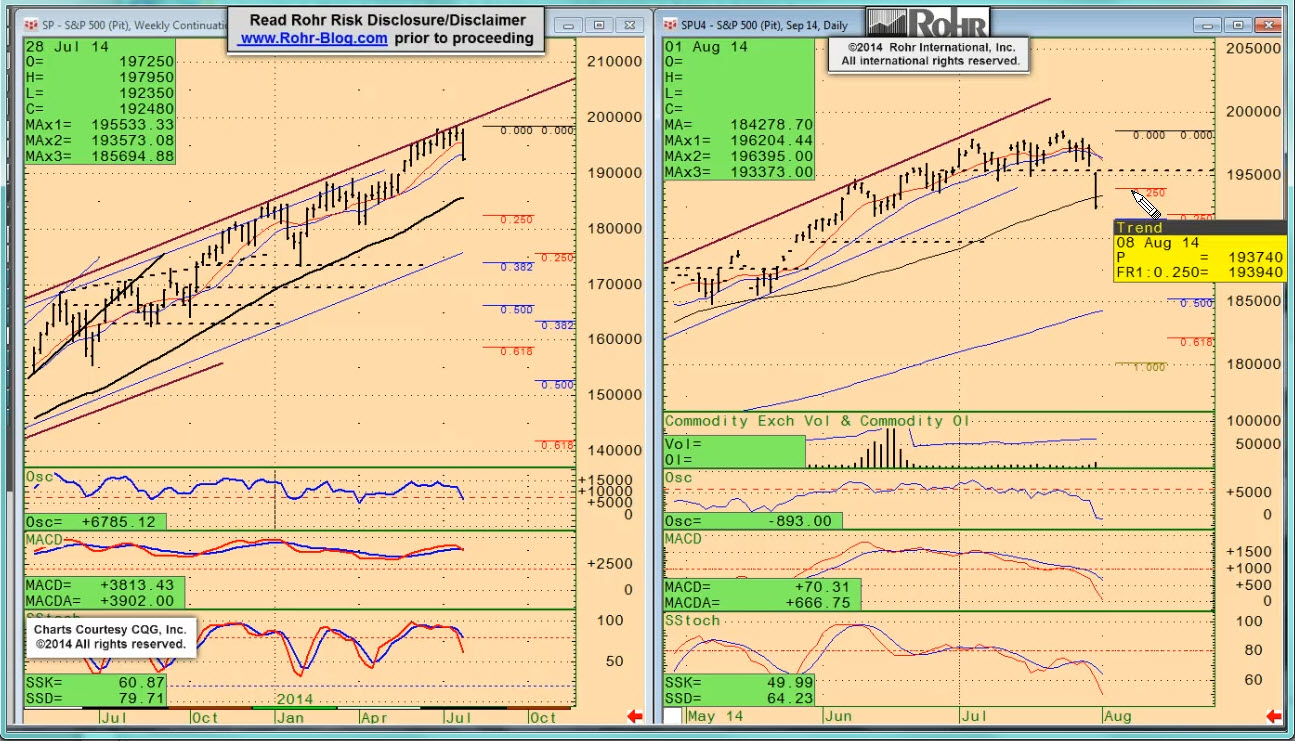Click the yellow Trend 08 Aug 14 box
The image size is (1295, 741).
(x=1199, y=251)
